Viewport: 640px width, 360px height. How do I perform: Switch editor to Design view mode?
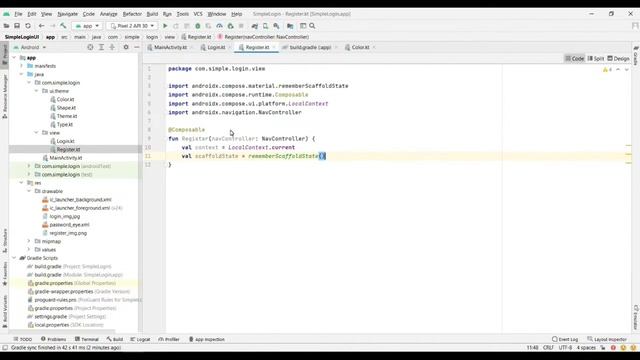pos(618,58)
